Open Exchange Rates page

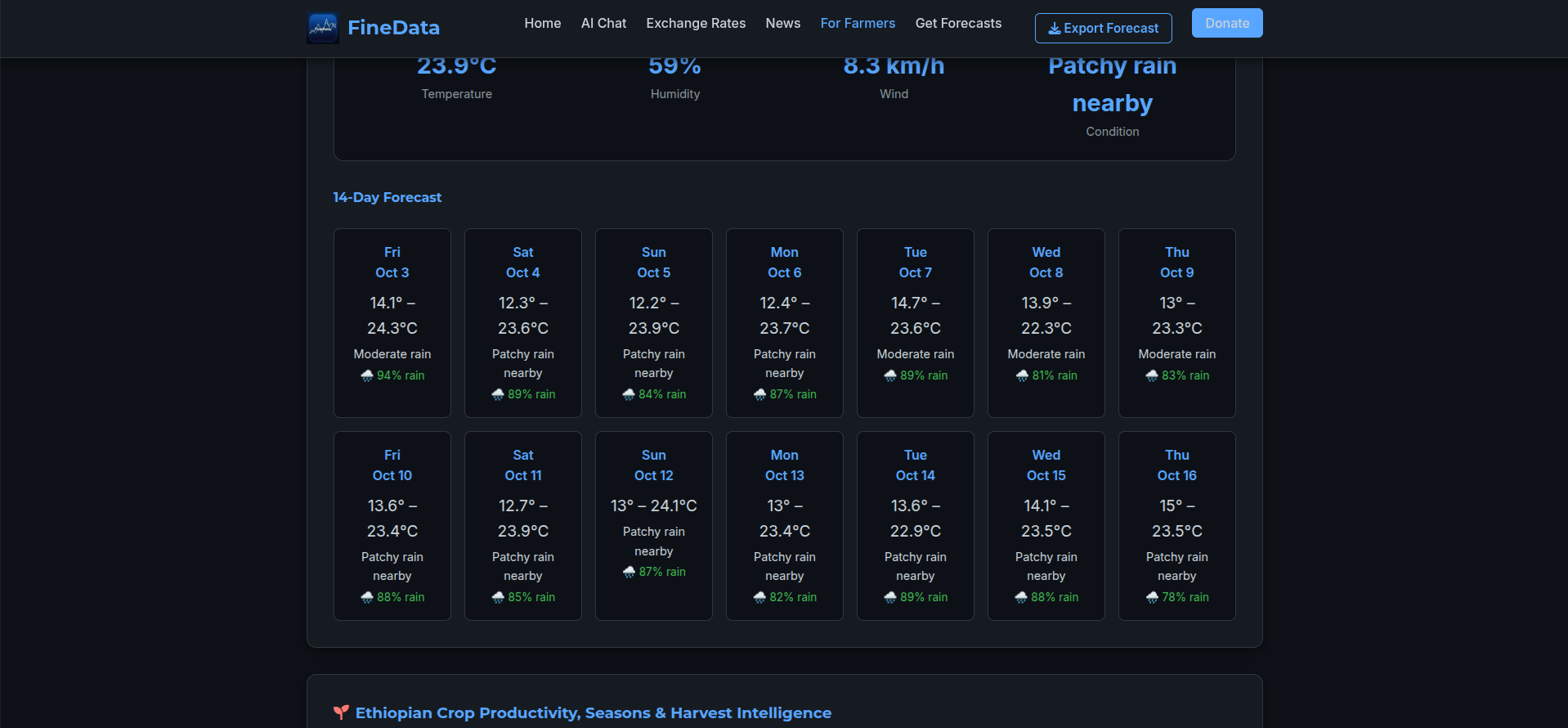(696, 24)
